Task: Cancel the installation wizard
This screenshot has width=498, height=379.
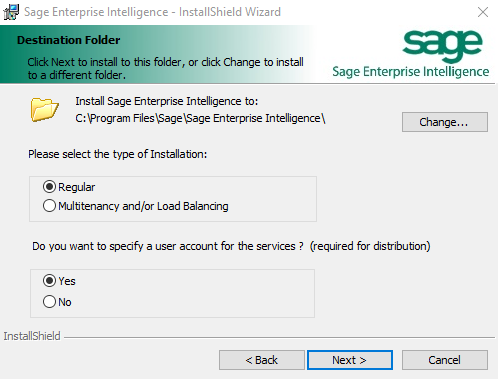Action: (445, 360)
